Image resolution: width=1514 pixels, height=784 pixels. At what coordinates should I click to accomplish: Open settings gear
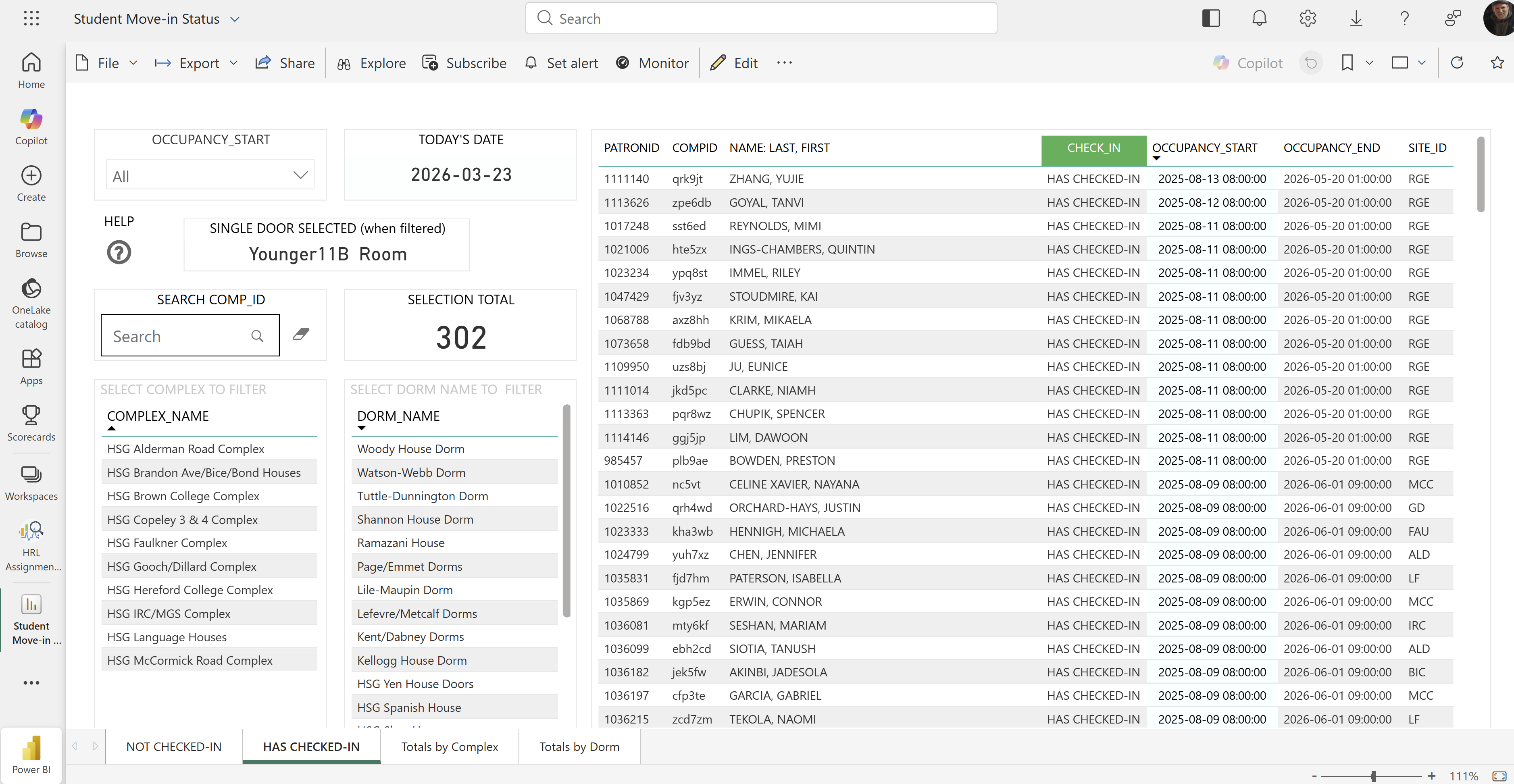1308,18
